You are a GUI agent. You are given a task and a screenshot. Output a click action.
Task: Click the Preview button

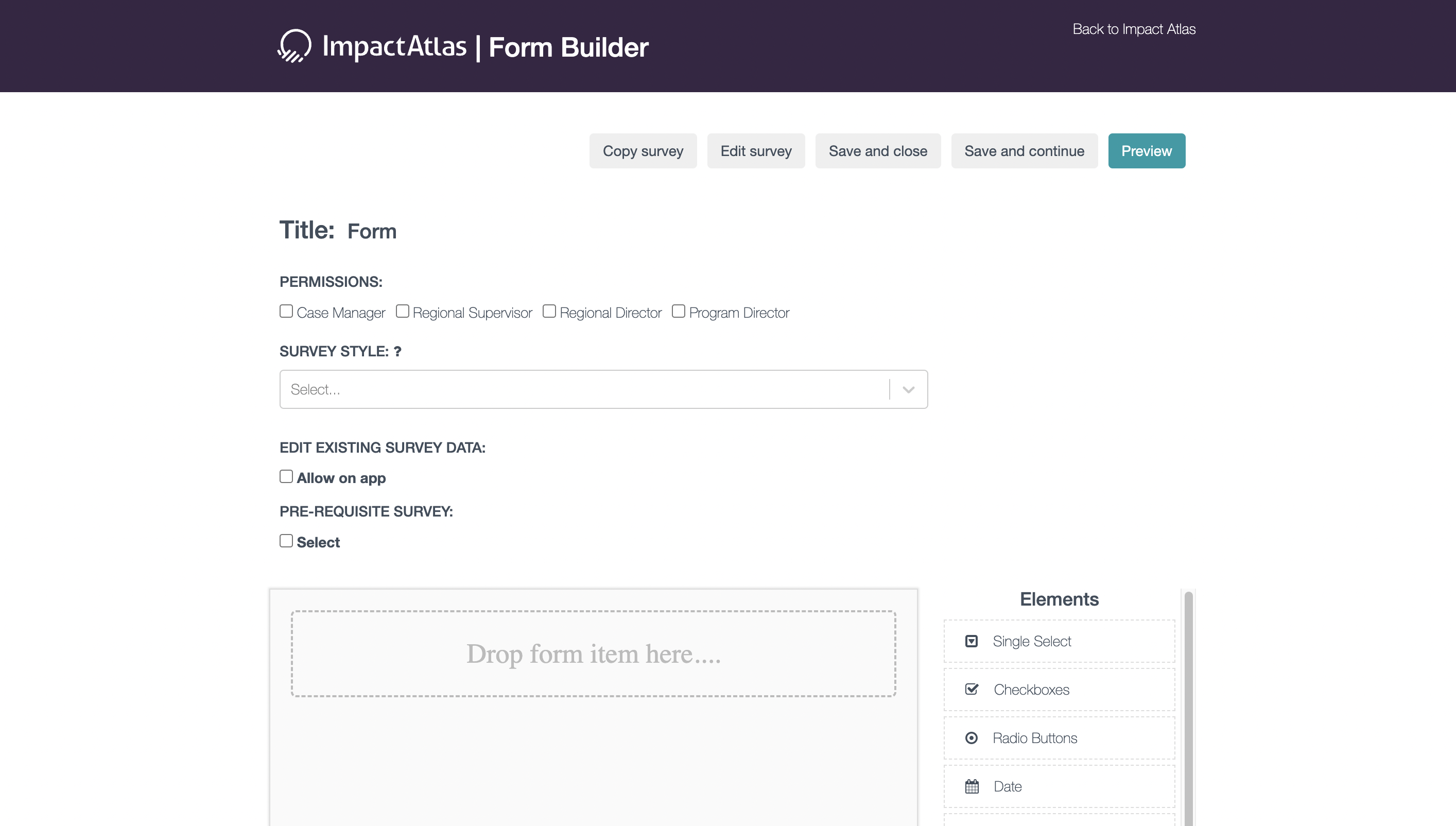click(1146, 151)
